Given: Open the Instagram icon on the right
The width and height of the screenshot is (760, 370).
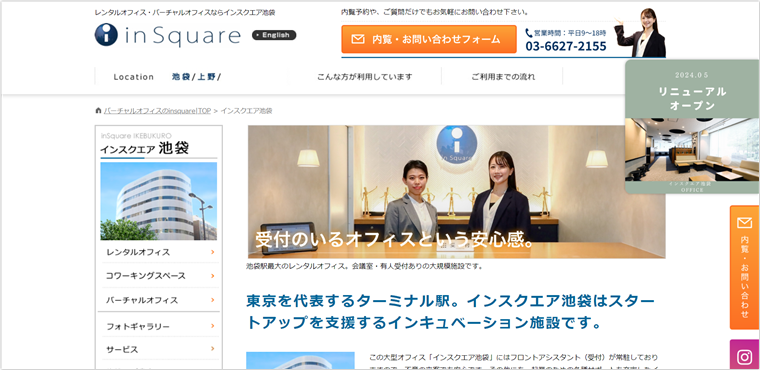Looking at the screenshot, I should pyautogui.click(x=744, y=357).
